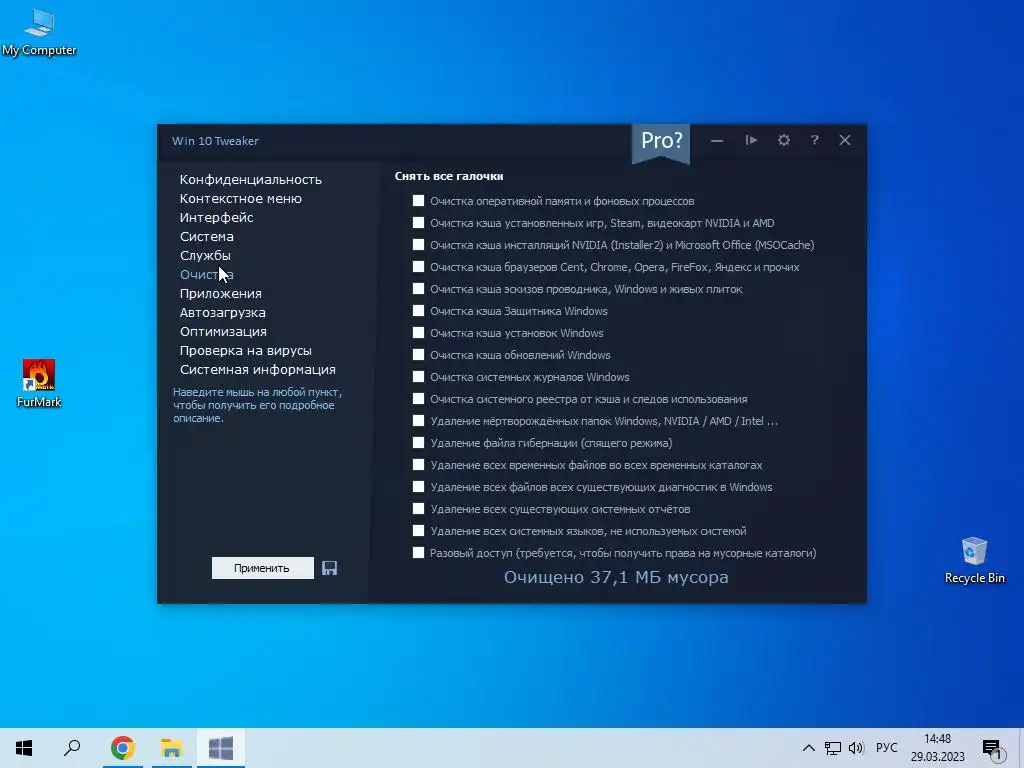Switch to the Система section
Image resolution: width=1024 pixels, height=768 pixels.
coord(207,236)
